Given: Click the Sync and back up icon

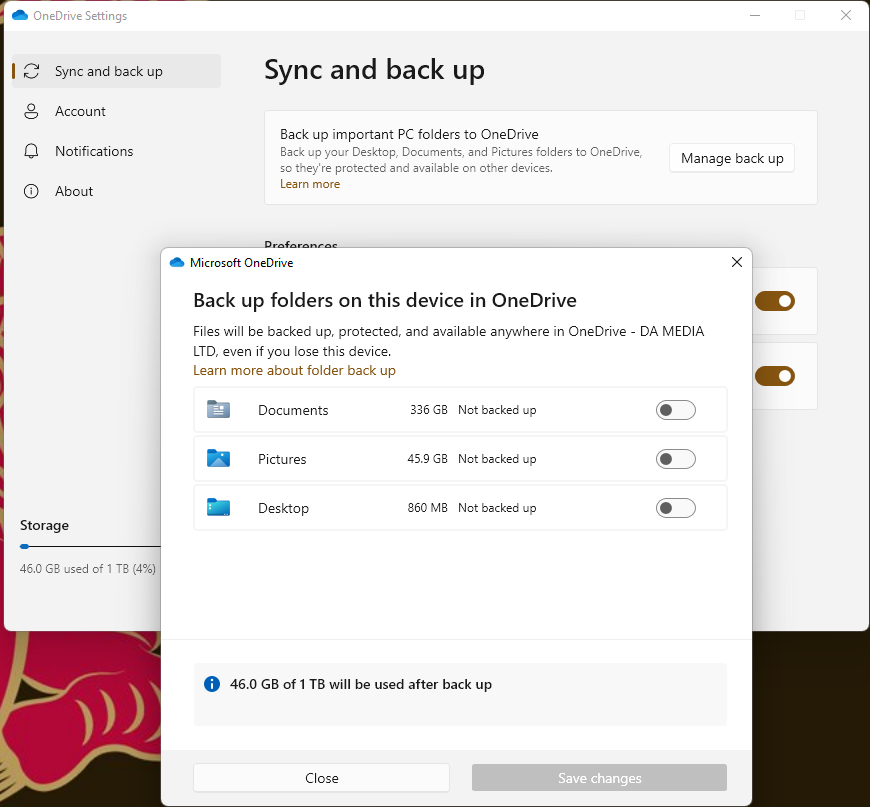Looking at the screenshot, I should (x=32, y=71).
